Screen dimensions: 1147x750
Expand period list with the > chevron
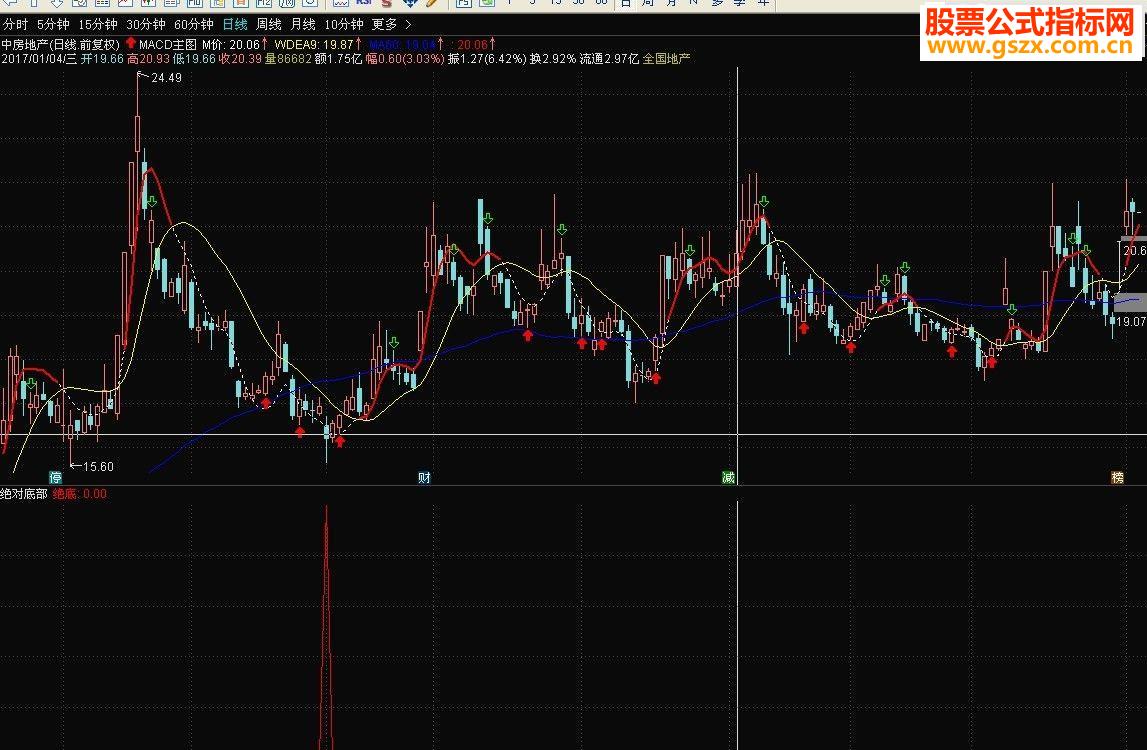tap(408, 25)
